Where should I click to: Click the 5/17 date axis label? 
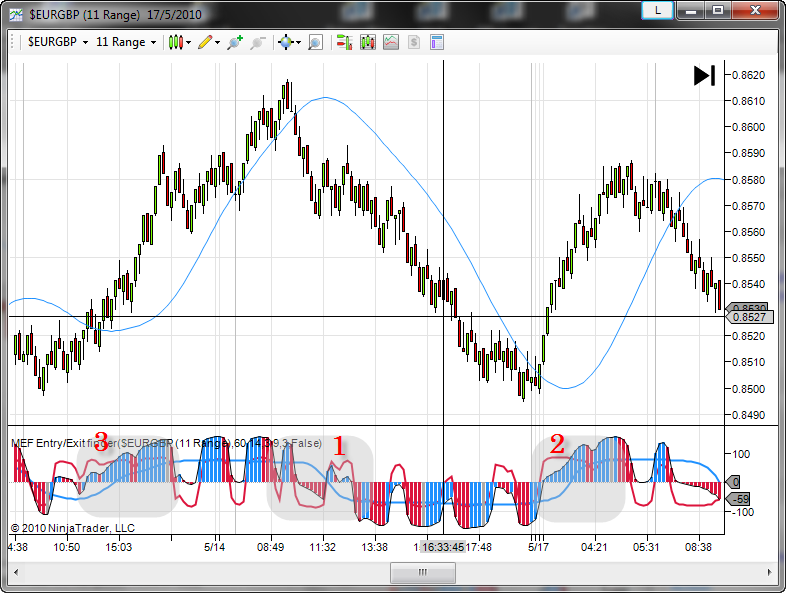click(538, 547)
